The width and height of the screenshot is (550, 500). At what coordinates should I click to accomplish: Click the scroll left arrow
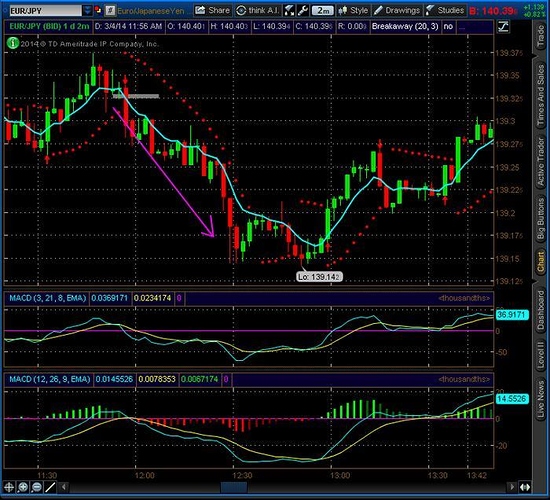click(64, 487)
